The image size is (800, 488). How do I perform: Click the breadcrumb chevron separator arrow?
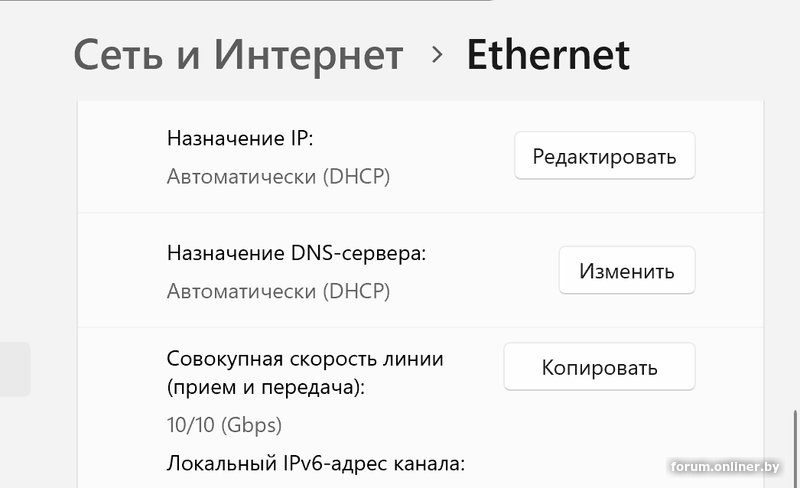point(436,54)
